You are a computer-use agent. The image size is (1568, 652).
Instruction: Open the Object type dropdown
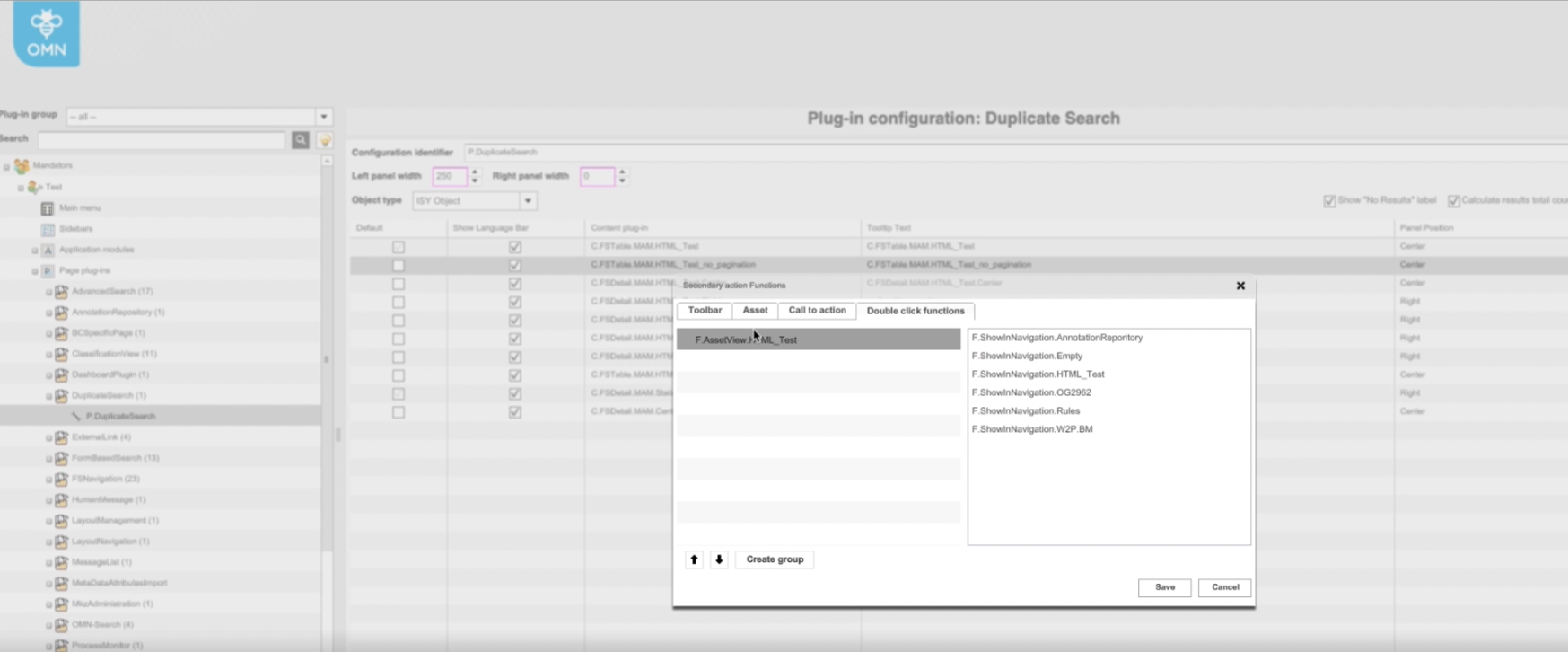(528, 201)
